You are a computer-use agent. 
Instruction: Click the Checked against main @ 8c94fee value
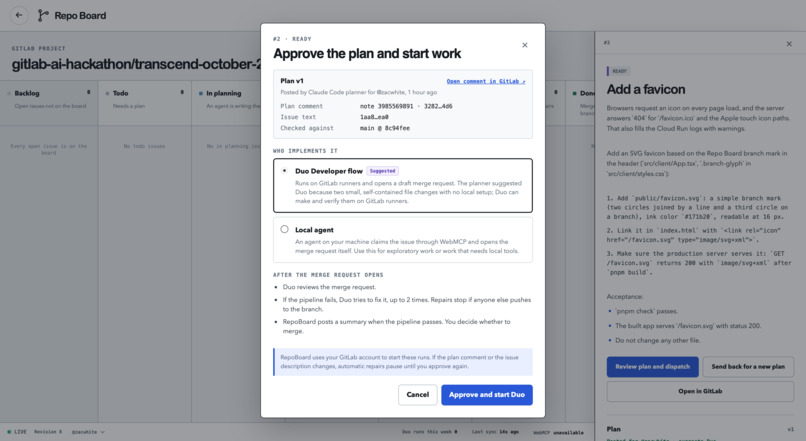point(385,128)
